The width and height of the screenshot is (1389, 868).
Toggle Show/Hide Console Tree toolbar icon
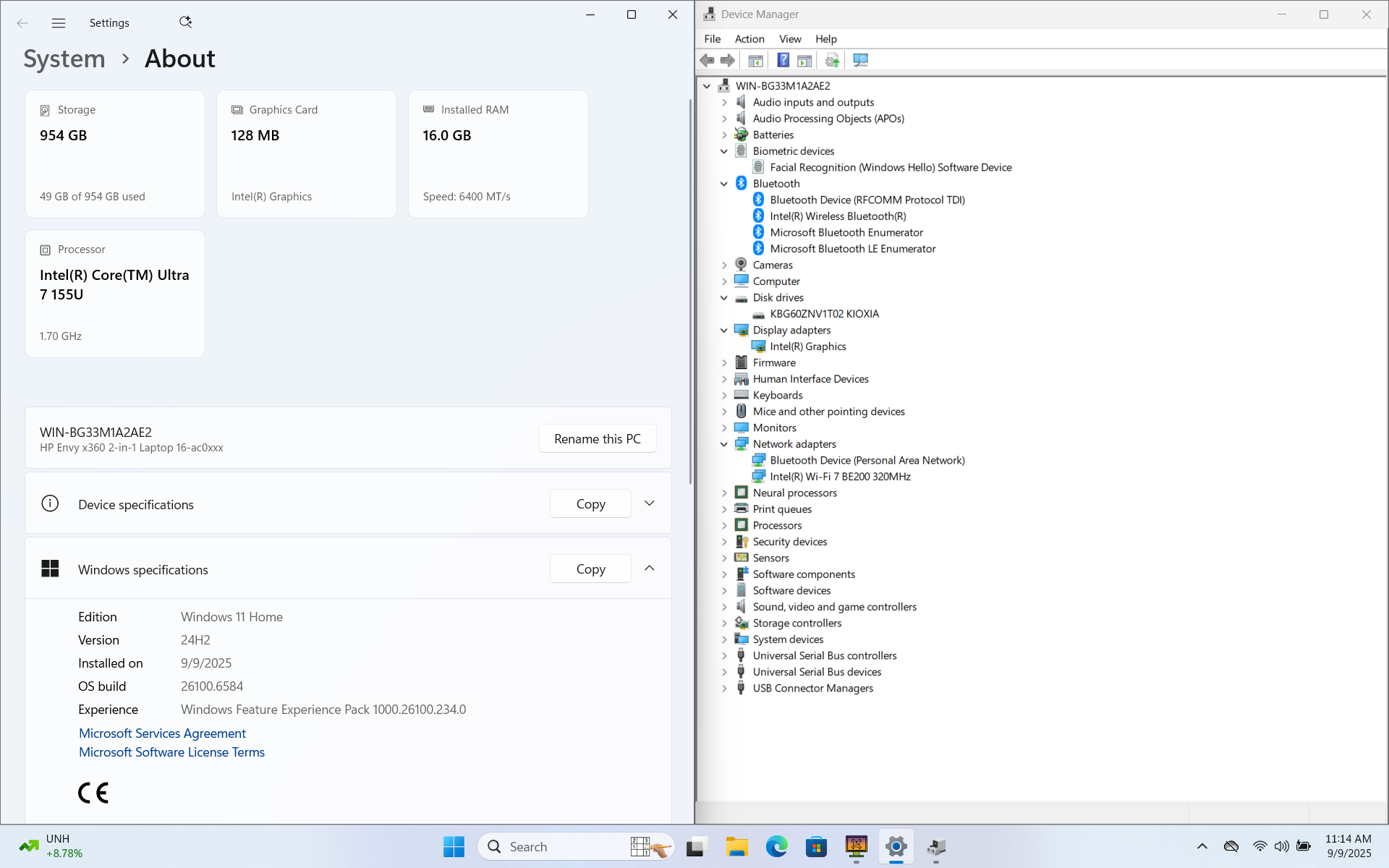pos(755,61)
